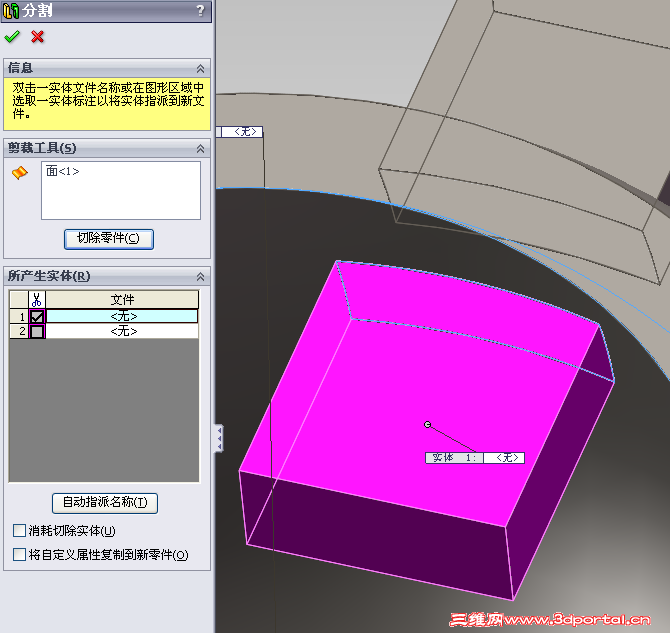Click the scissors column header icon
Screen dimensions: 670x633
click(37, 300)
